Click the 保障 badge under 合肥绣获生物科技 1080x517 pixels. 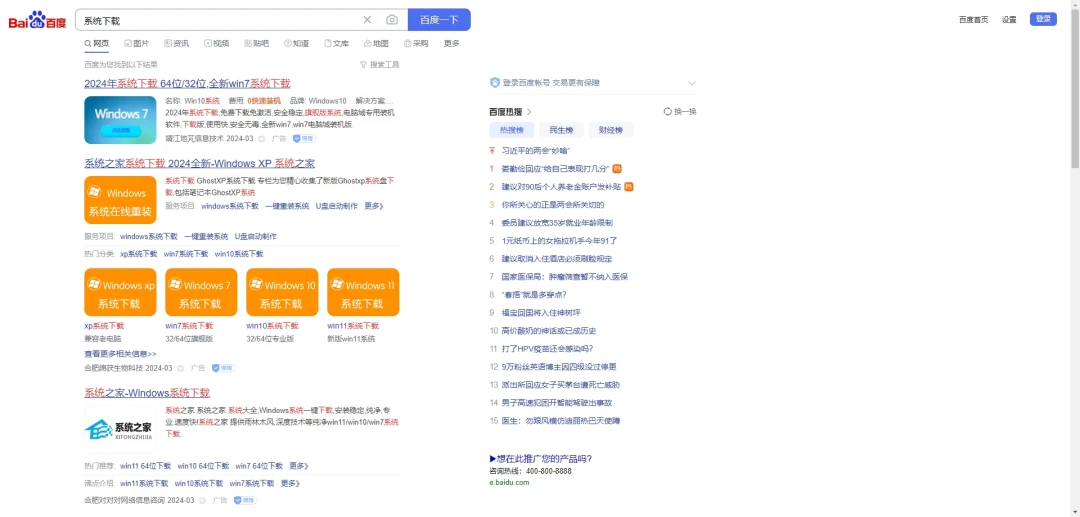coord(223,368)
